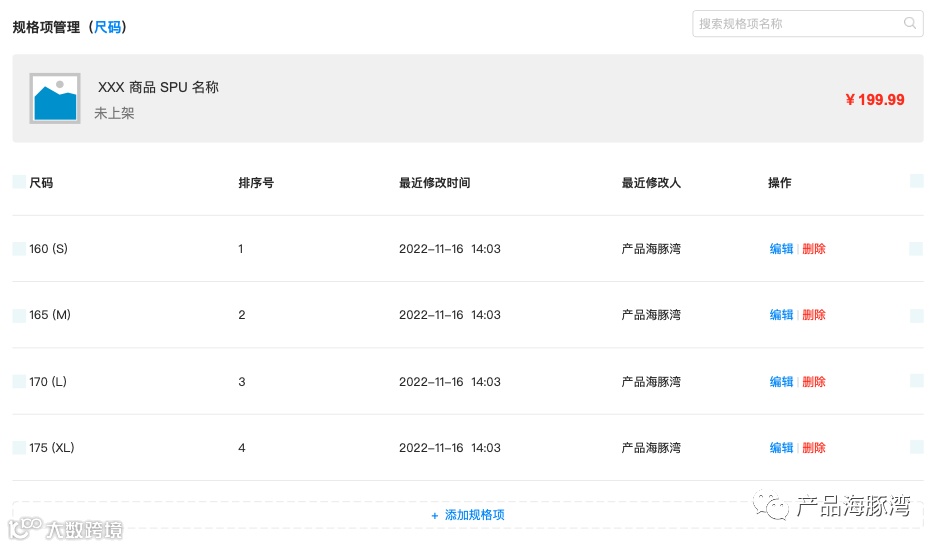Click the 未上架 status label
Screen dimensions: 941x547
[114, 113]
